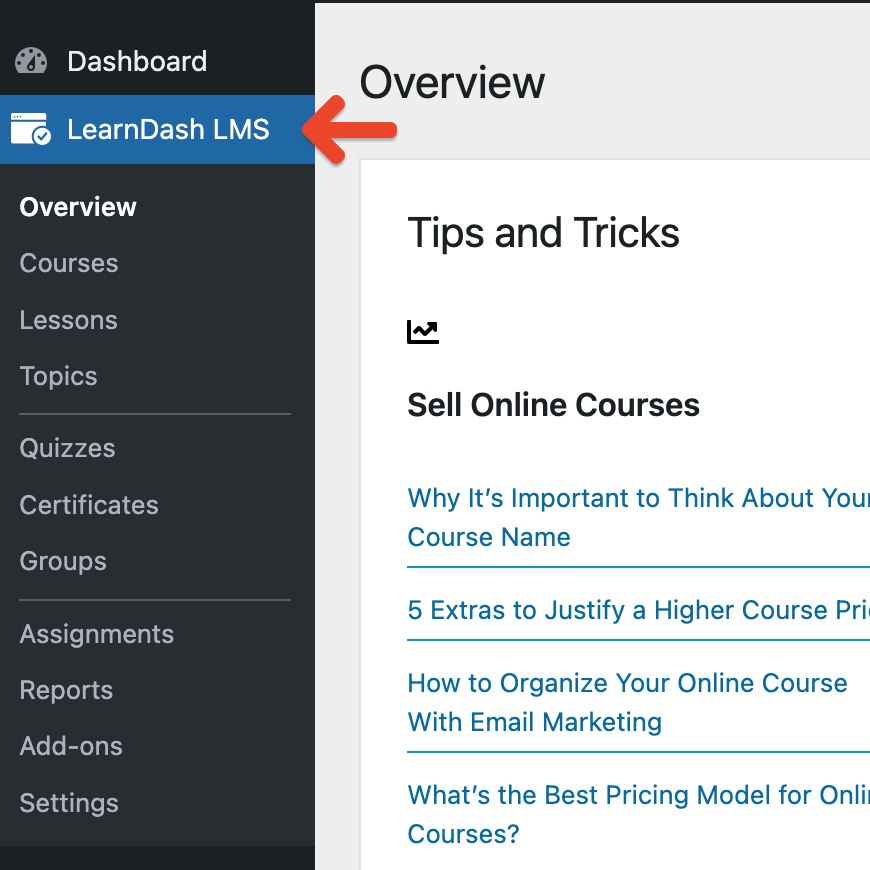Select LearnDash LMS in sidebar
The width and height of the screenshot is (870, 870).
(168, 129)
